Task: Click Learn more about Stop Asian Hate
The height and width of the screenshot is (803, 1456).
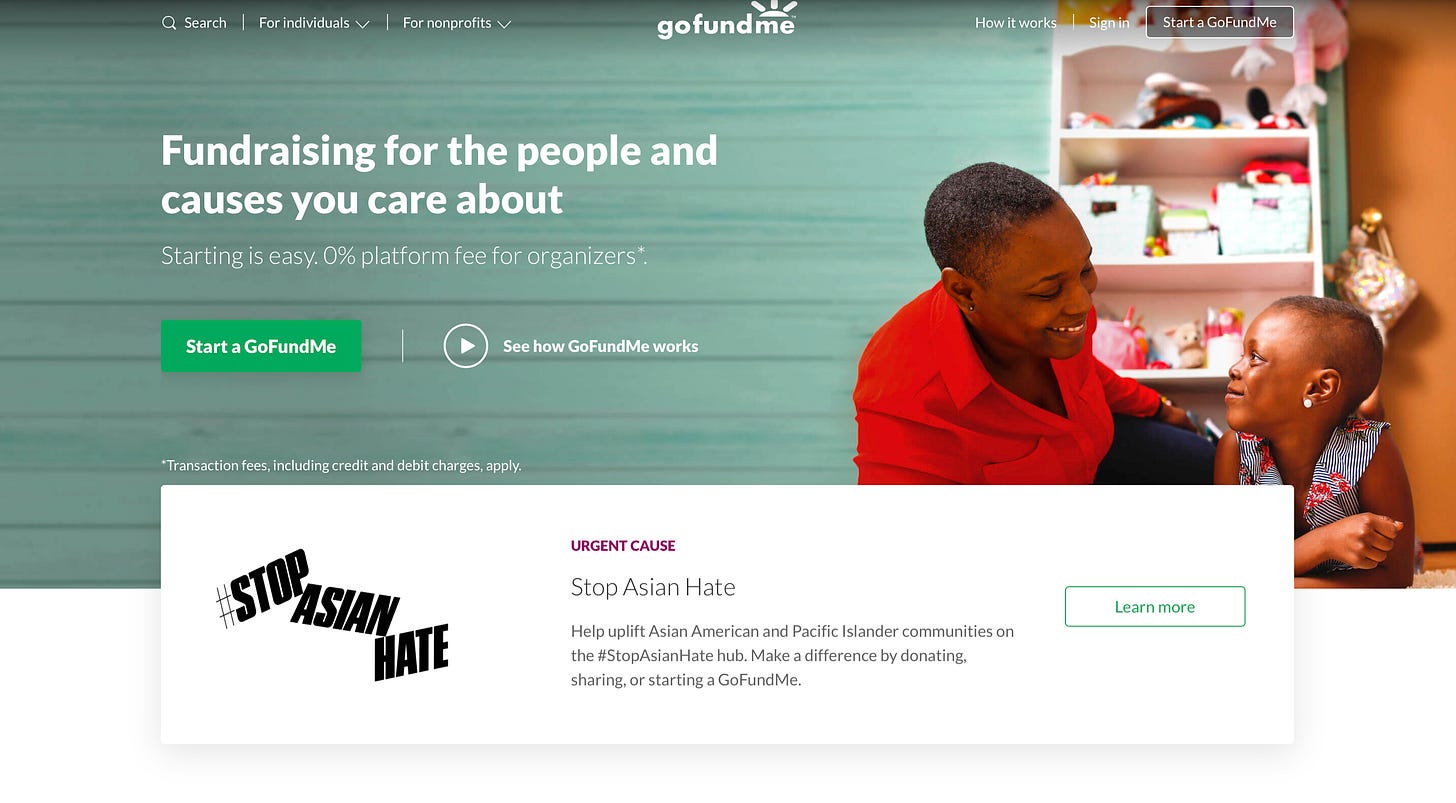Action: coord(1155,606)
